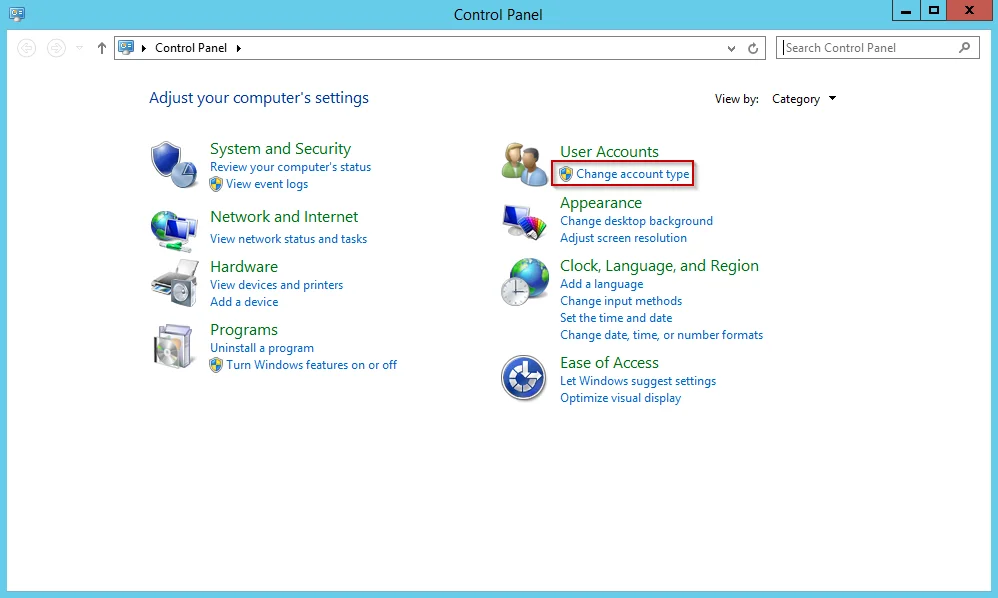The width and height of the screenshot is (998, 598).
Task: Open the Adjust screen resolution link
Action: point(623,238)
